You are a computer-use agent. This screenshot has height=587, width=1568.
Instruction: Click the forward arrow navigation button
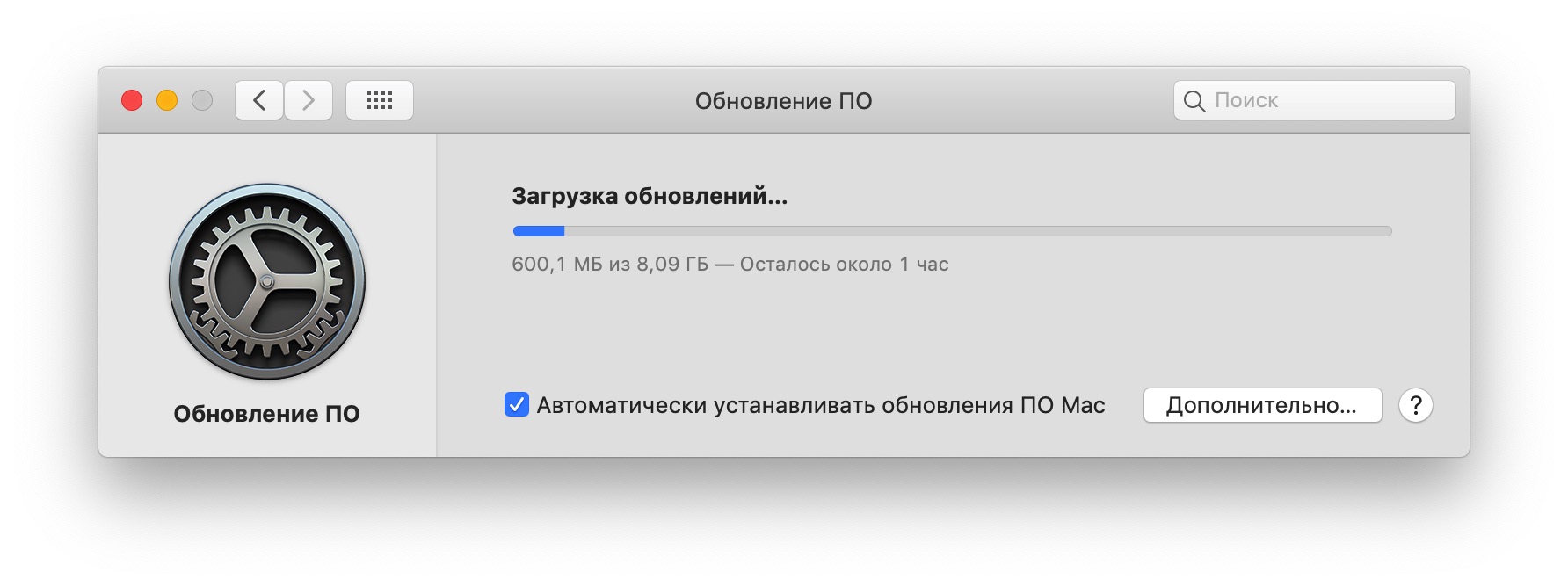309,100
